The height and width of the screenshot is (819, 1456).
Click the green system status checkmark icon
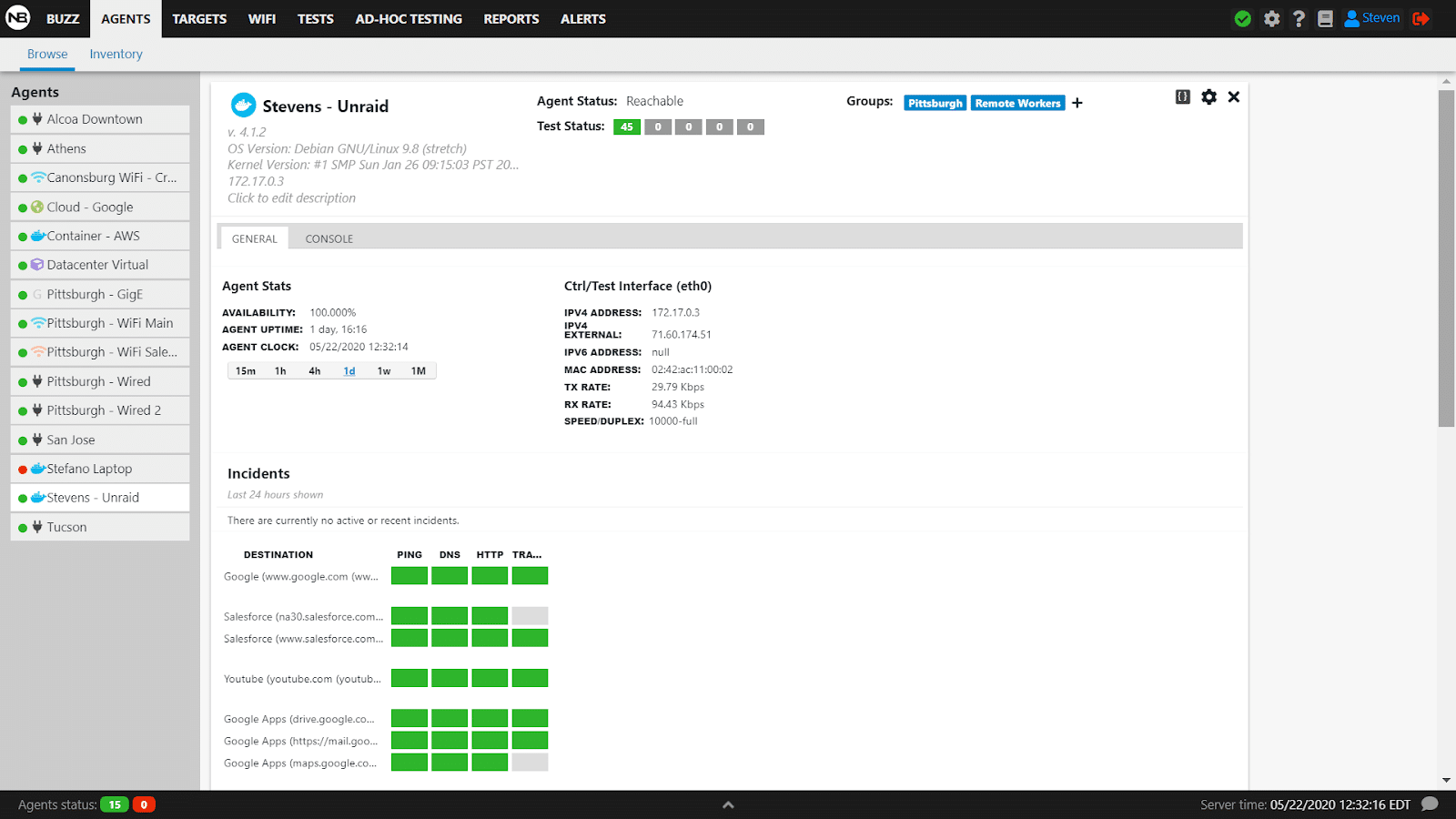coord(1242,19)
